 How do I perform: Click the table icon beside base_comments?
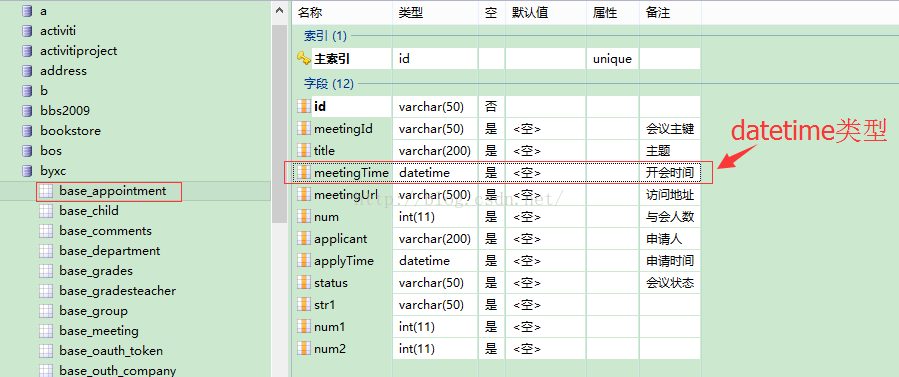[46, 231]
